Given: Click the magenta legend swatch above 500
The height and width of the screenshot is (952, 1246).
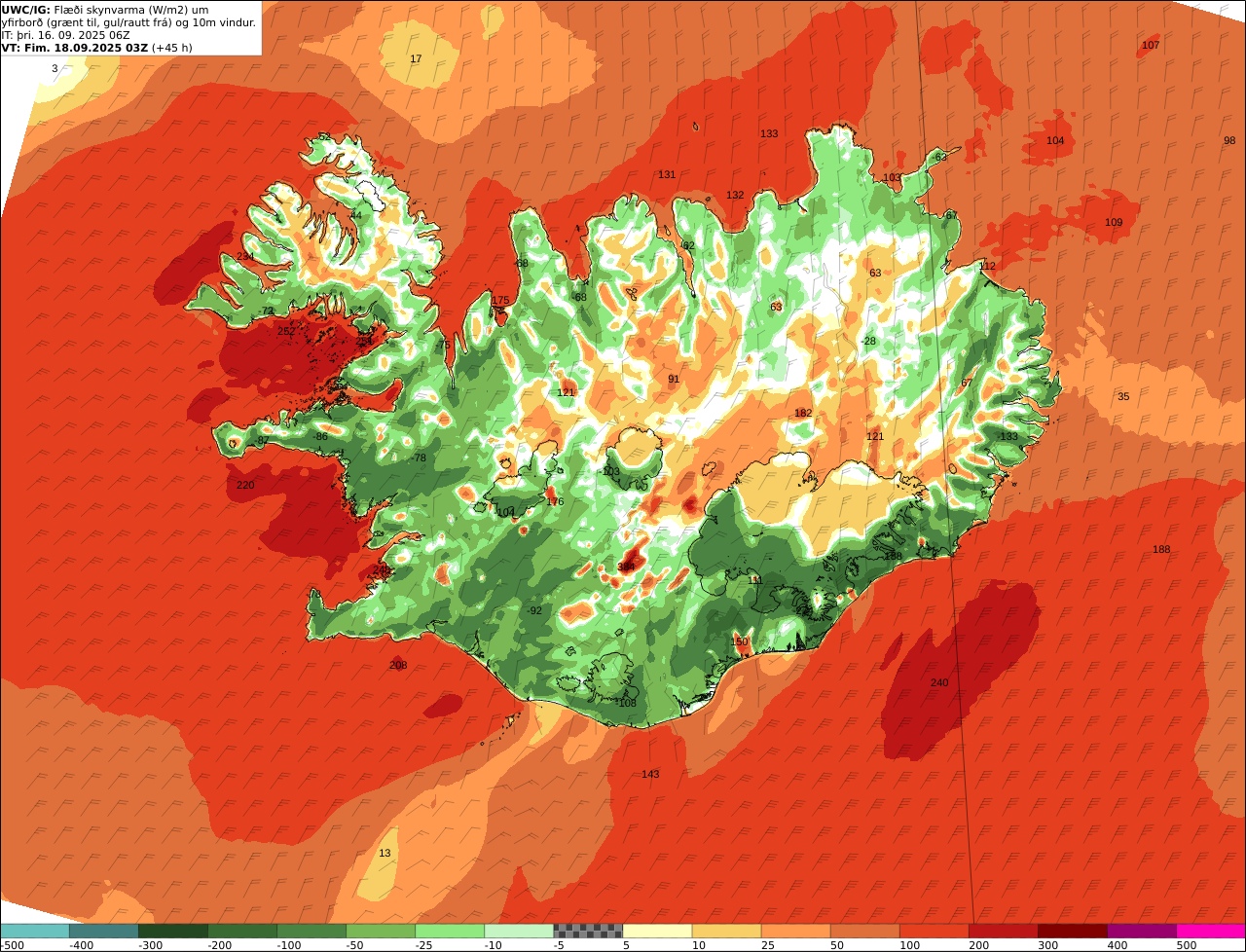Looking at the screenshot, I should pos(1211,931).
